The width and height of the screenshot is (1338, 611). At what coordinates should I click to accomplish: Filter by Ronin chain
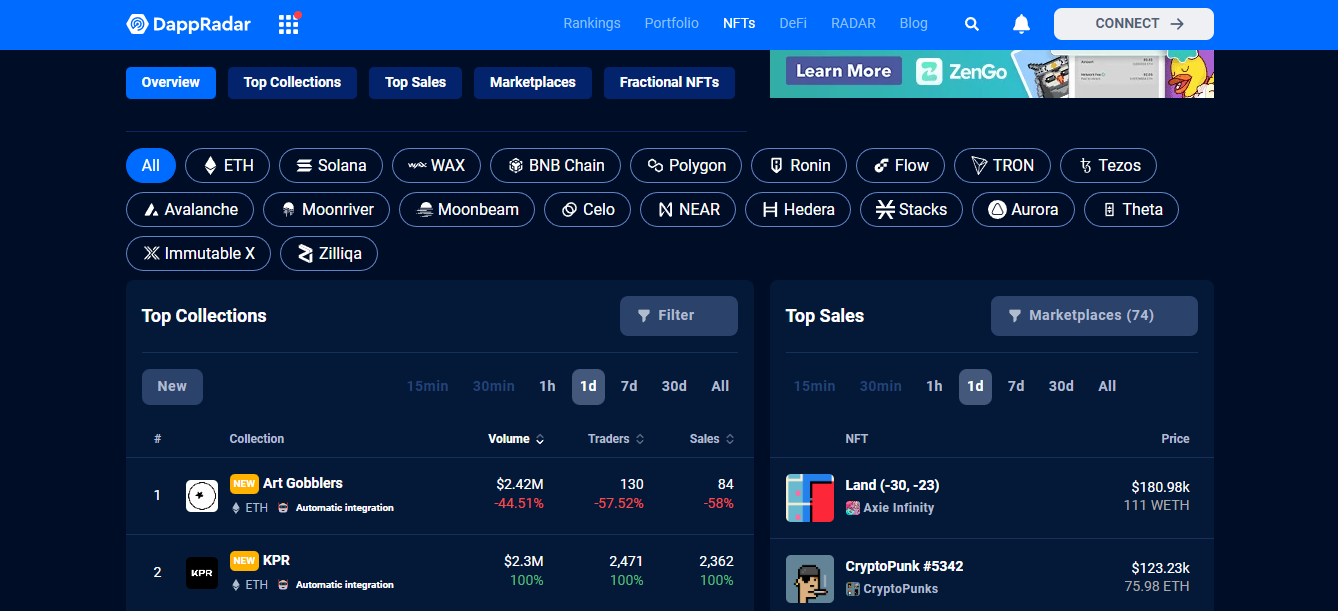799,165
